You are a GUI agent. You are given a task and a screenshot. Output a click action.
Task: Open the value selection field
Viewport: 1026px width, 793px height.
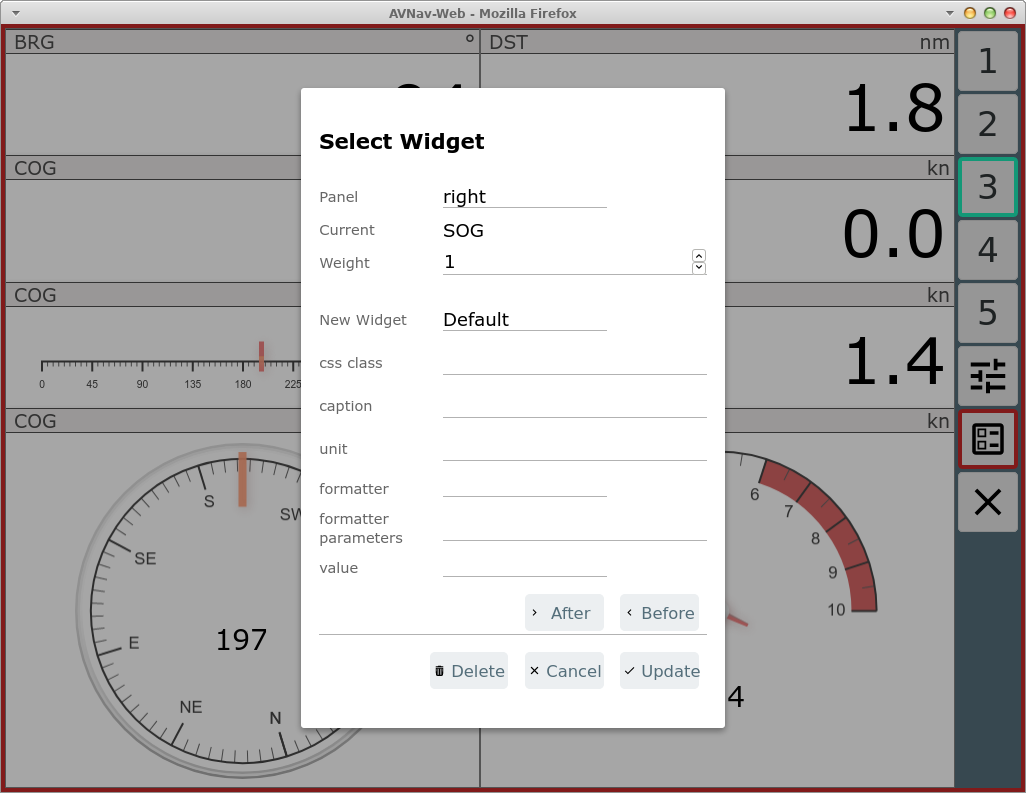click(524, 567)
